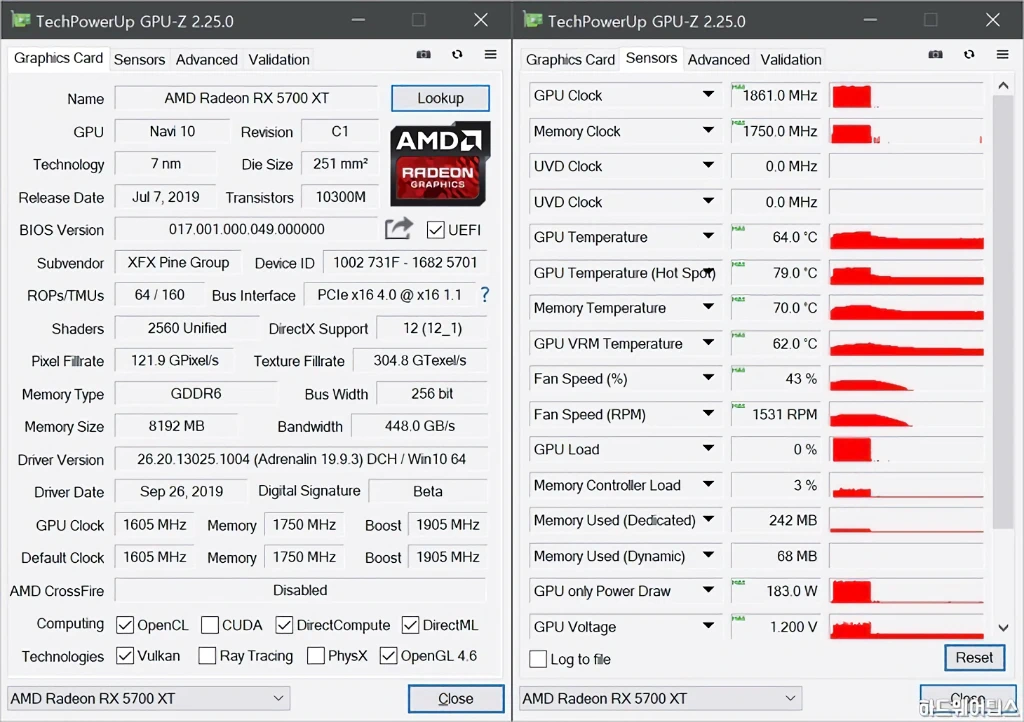Click the GPU Temperature sensor graph

click(906, 237)
